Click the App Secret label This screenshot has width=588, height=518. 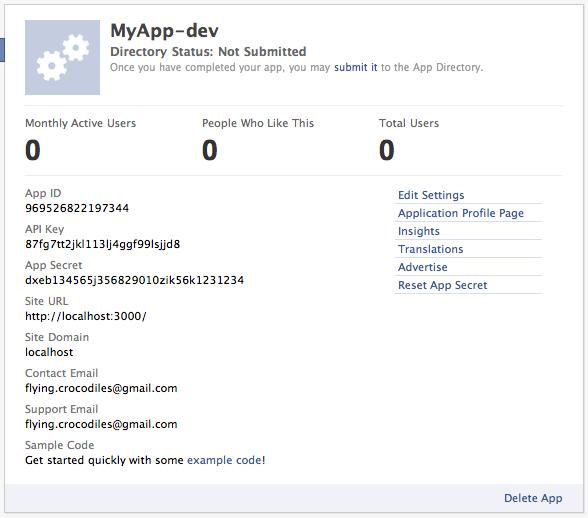click(54, 265)
